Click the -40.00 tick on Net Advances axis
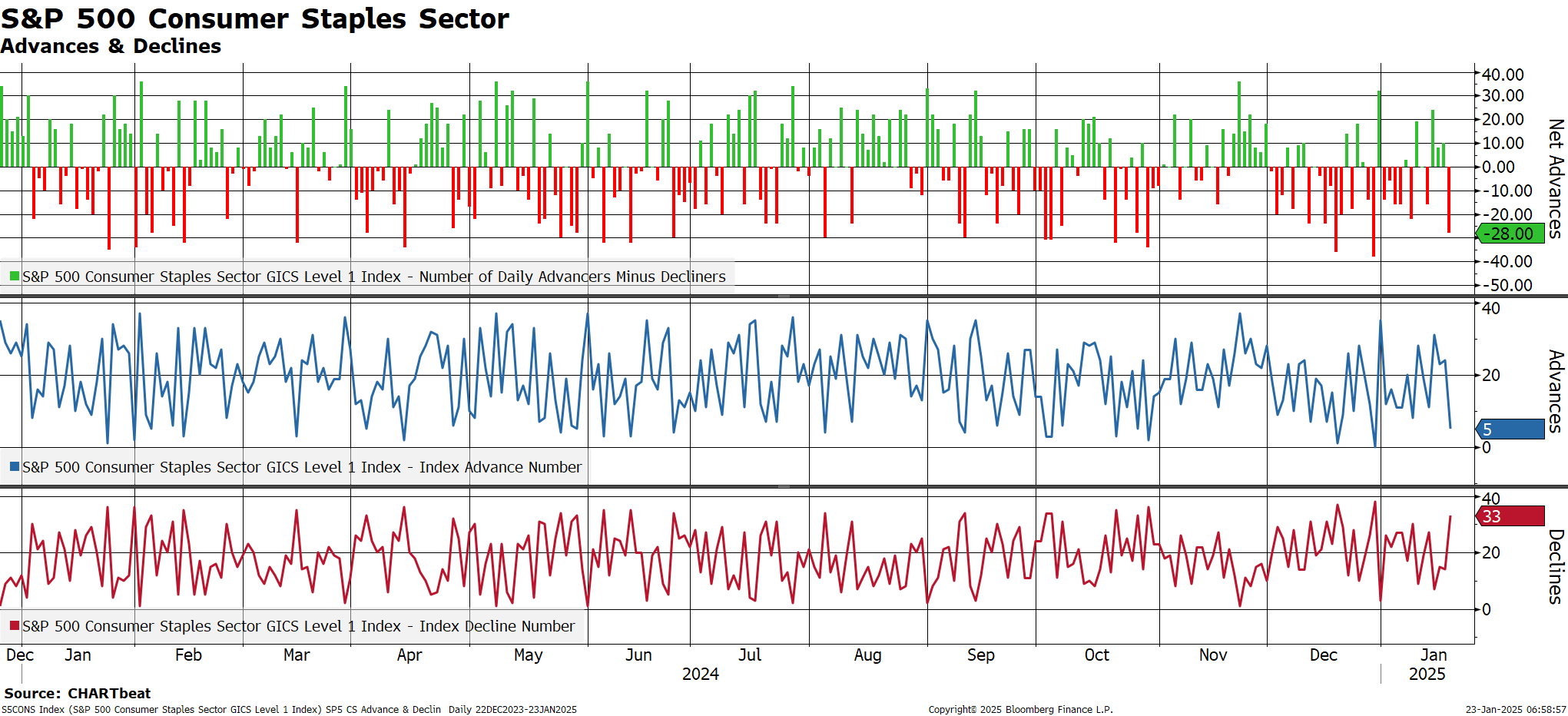Image resolution: width=1568 pixels, height=716 pixels. click(1506, 261)
